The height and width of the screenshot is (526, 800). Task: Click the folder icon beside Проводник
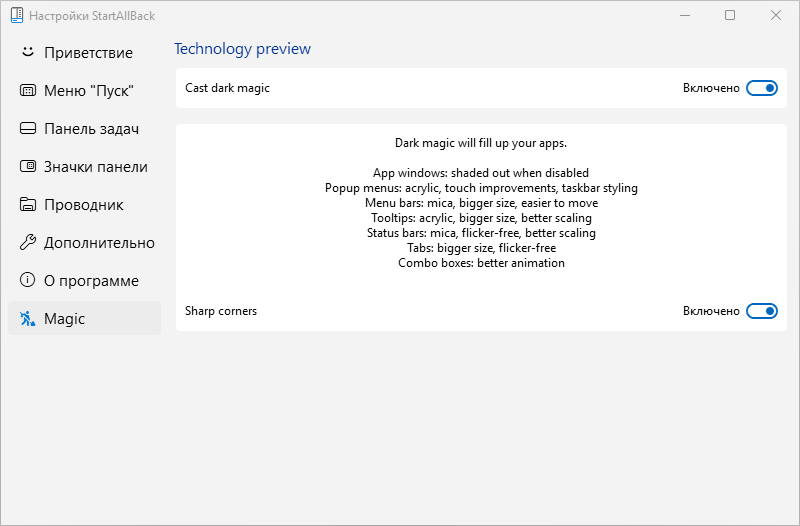pyautogui.click(x=28, y=205)
